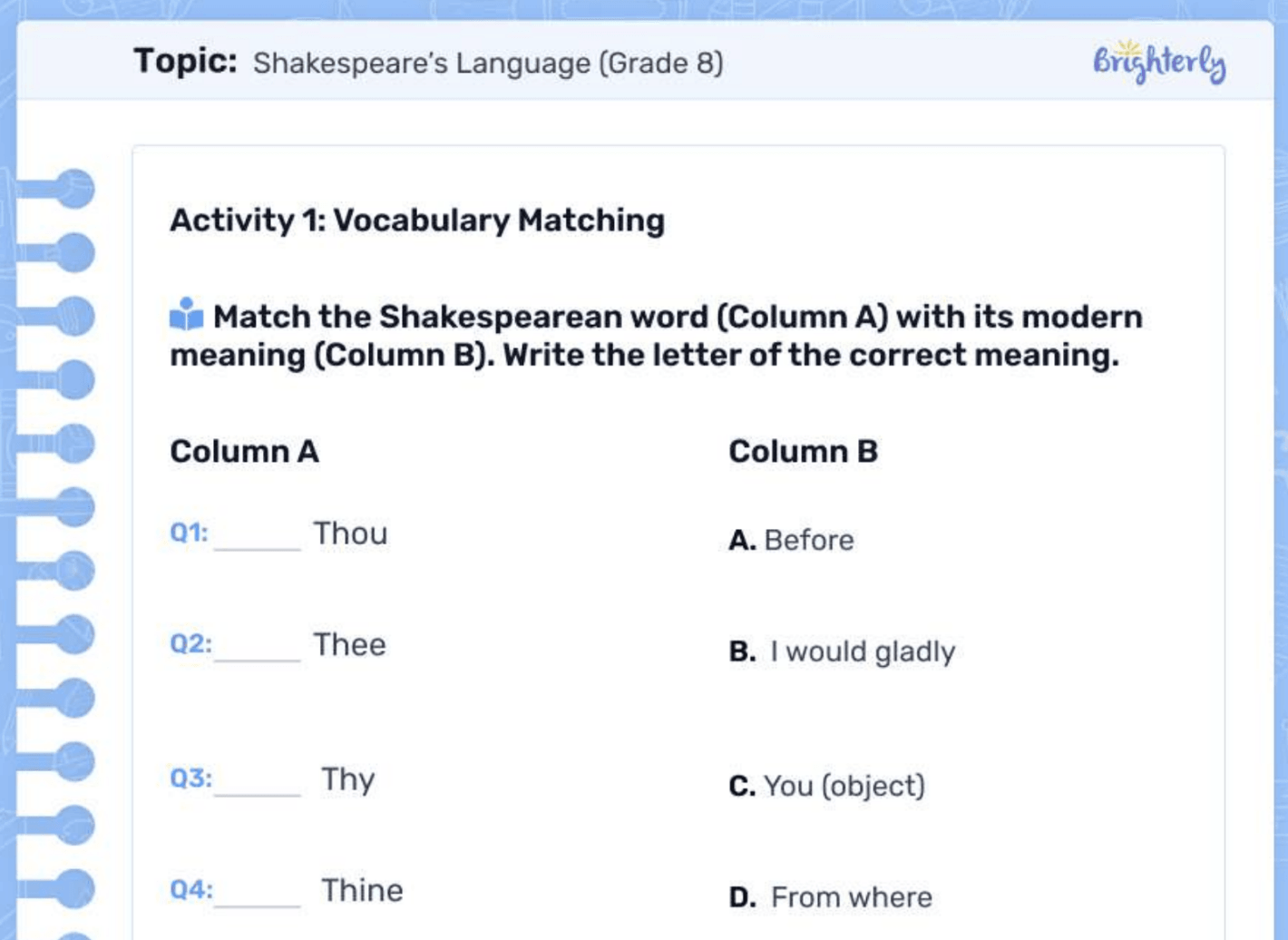The width and height of the screenshot is (1288, 940).
Task: Click the Shakespeare's Language (Grade 8) text
Action: tap(488, 64)
